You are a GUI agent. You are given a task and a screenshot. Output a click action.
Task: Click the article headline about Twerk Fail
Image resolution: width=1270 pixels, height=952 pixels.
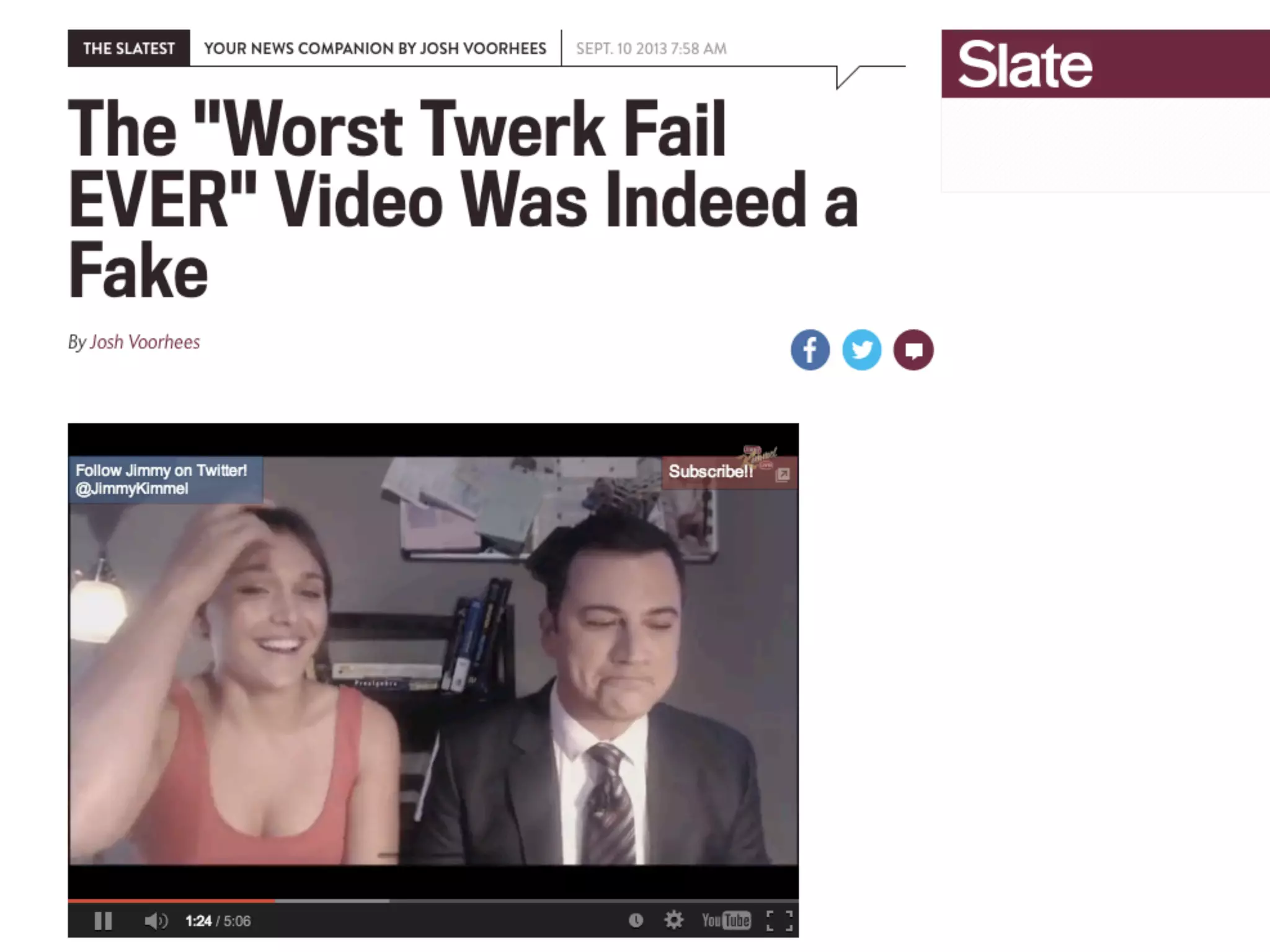[x=463, y=200]
